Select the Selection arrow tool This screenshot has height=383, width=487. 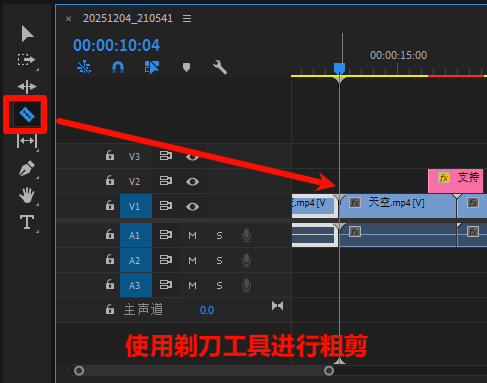(x=27, y=34)
